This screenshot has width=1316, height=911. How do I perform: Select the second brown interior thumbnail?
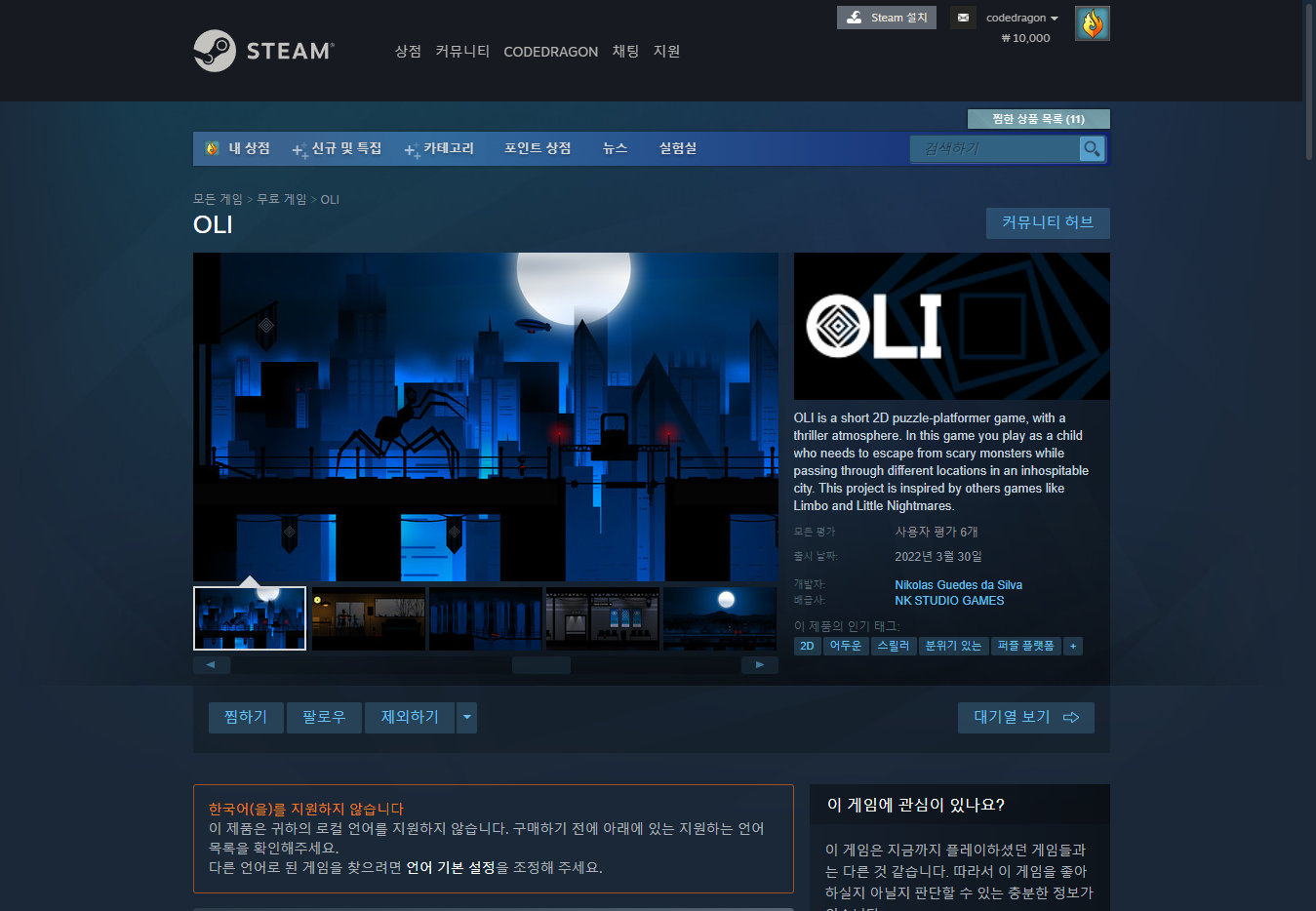pos(368,618)
